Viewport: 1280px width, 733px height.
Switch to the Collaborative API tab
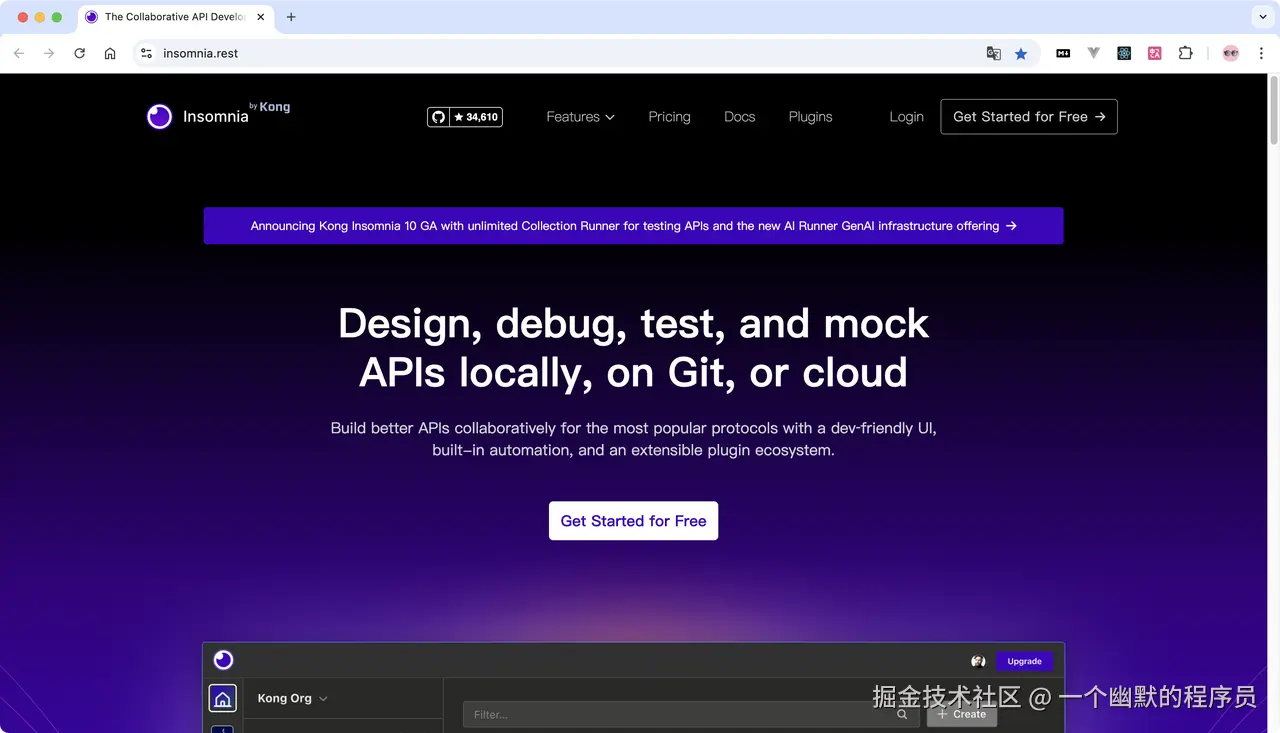170,16
